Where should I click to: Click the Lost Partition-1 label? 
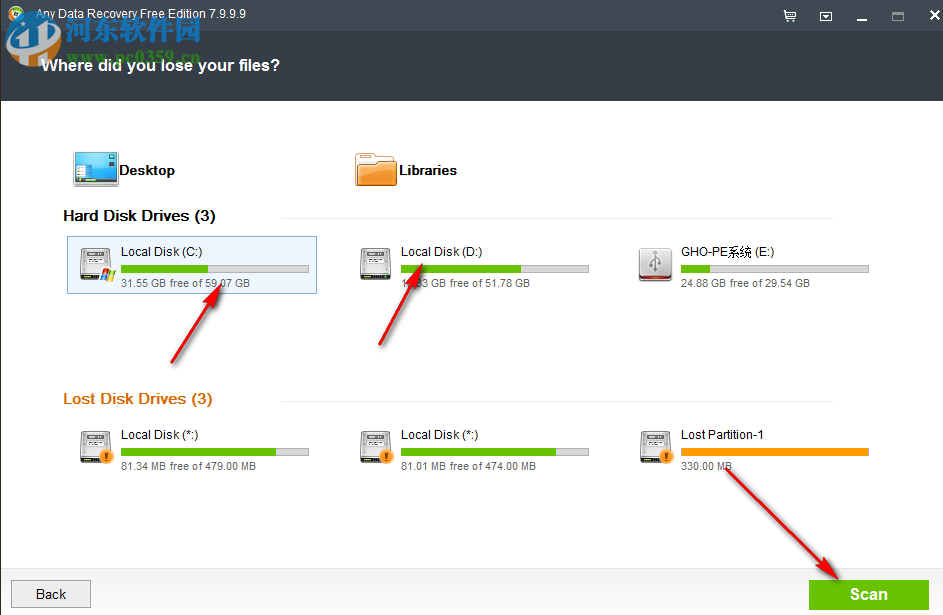(722, 435)
